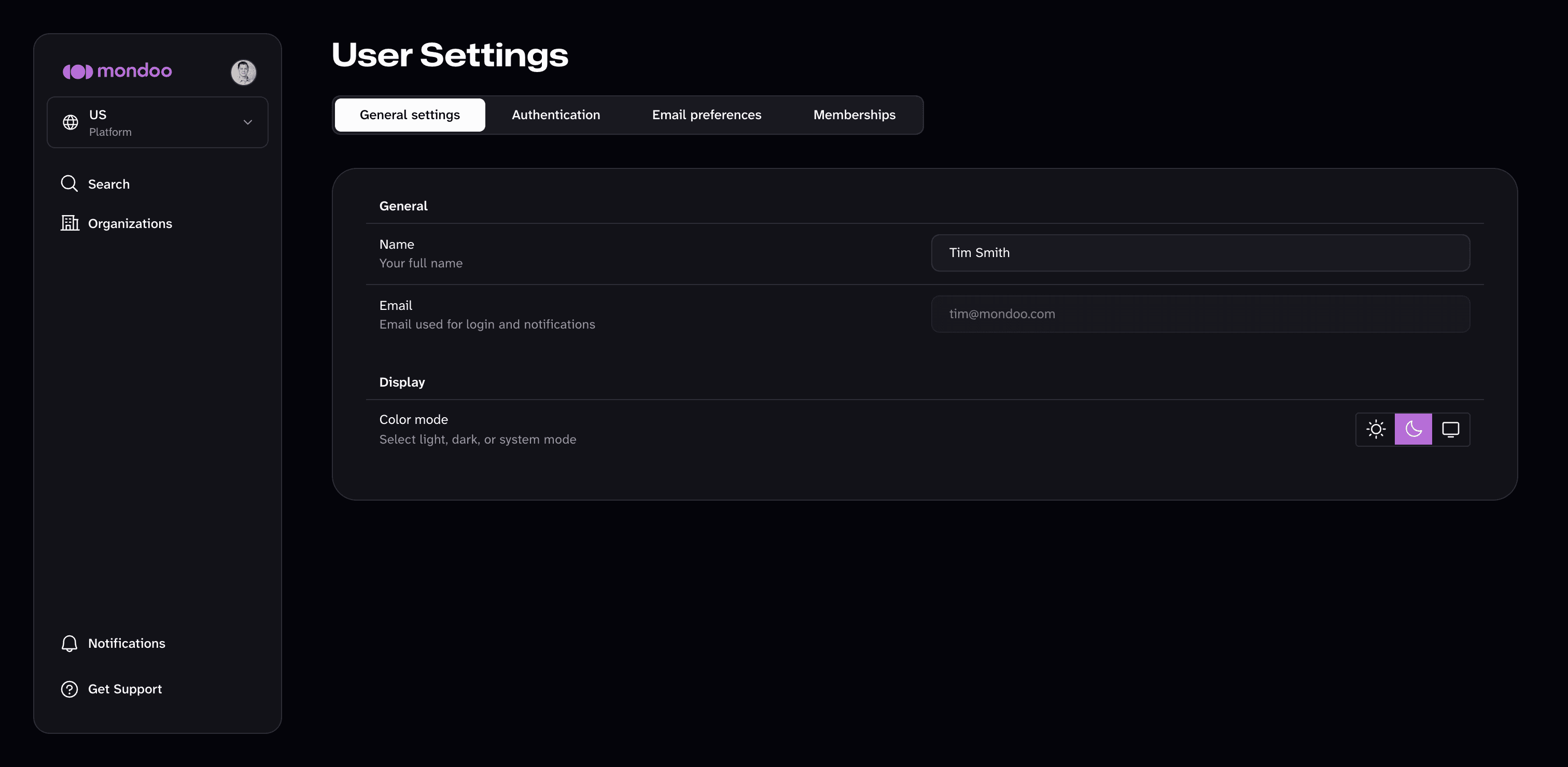
Task: Click the Get Support question mark icon
Action: click(69, 689)
